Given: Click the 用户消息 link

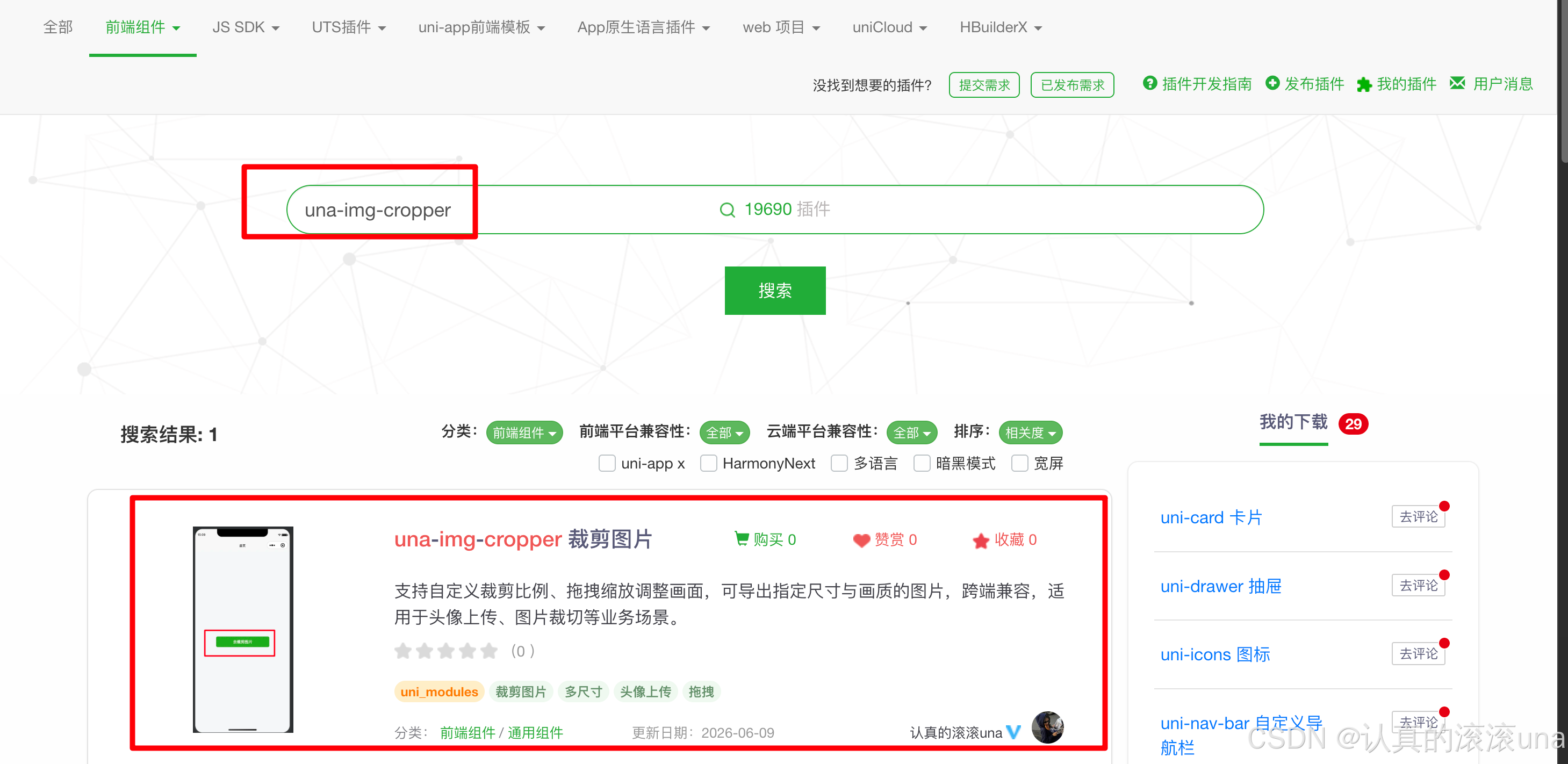Looking at the screenshot, I should point(1503,84).
